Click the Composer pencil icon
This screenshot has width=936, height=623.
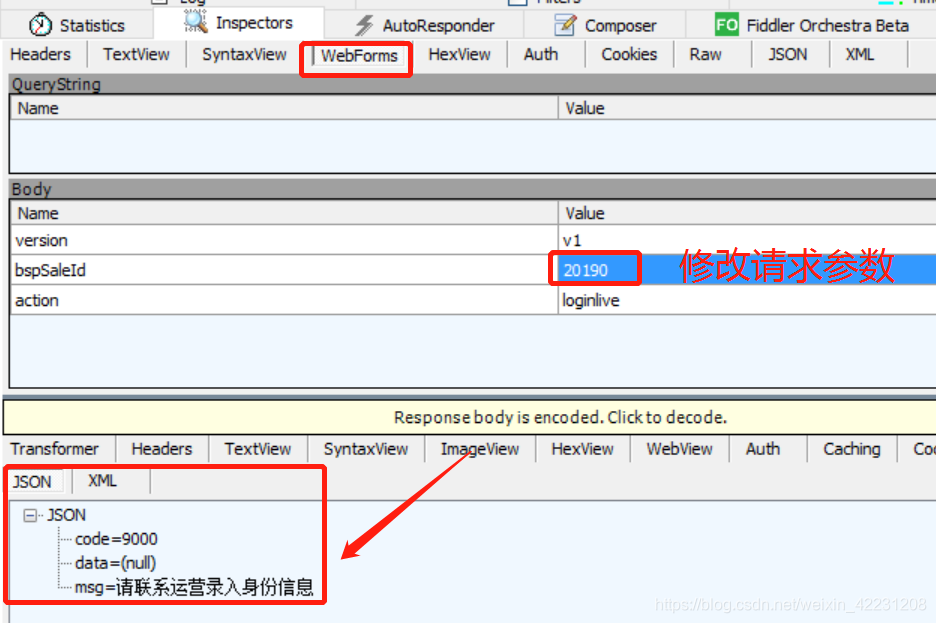click(x=565, y=25)
